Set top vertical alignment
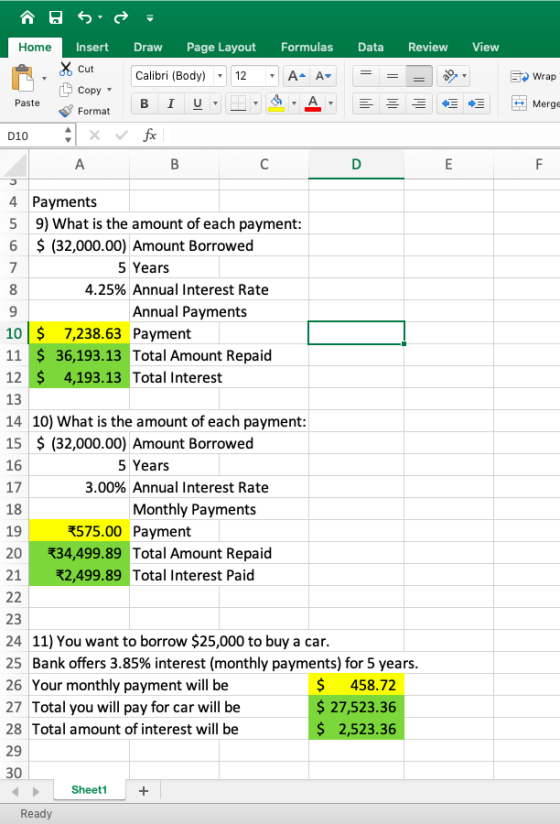Image resolution: width=560 pixels, height=824 pixels. pos(366,76)
